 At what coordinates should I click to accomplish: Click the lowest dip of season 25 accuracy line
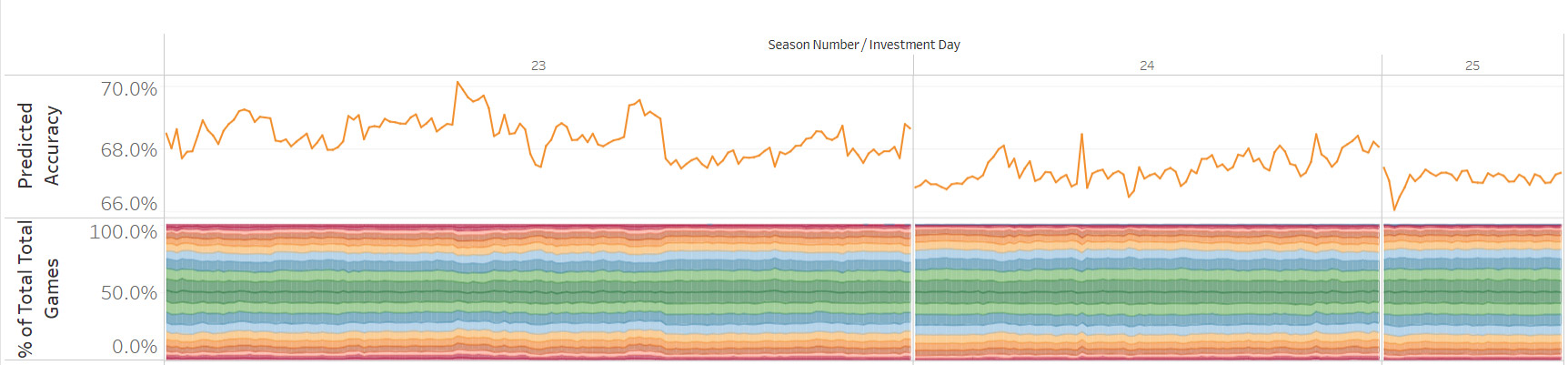(1394, 210)
